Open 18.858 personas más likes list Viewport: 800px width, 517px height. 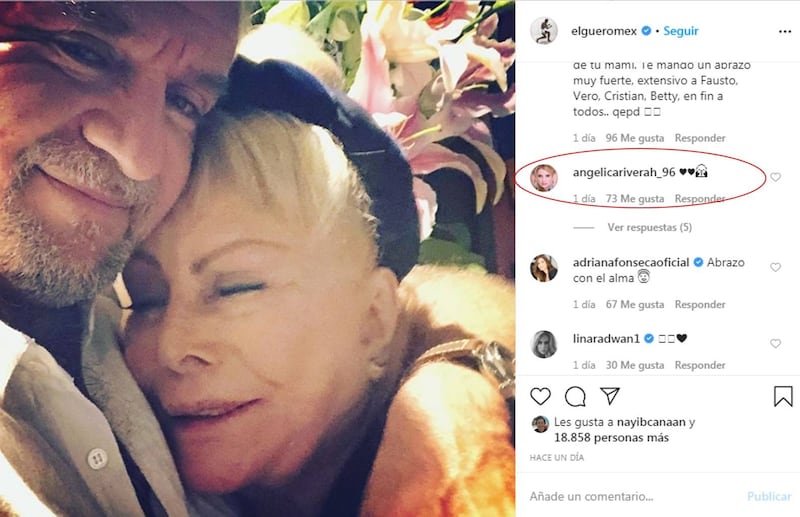pos(611,437)
